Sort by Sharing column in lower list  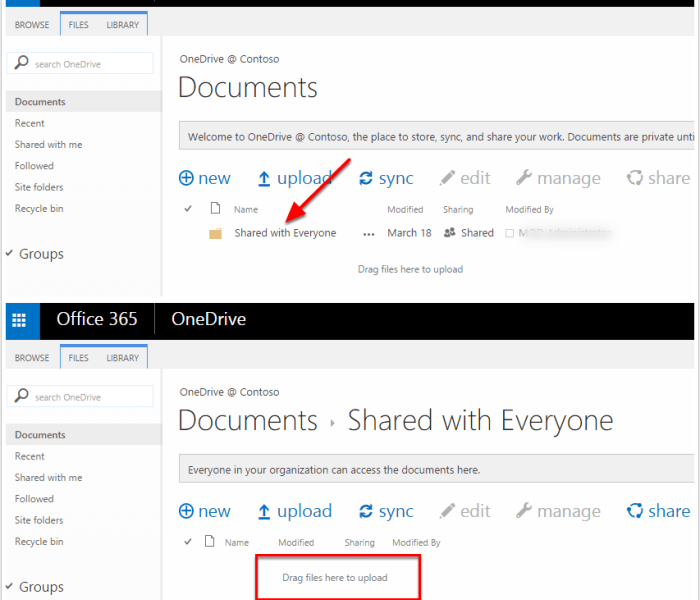[x=359, y=543]
